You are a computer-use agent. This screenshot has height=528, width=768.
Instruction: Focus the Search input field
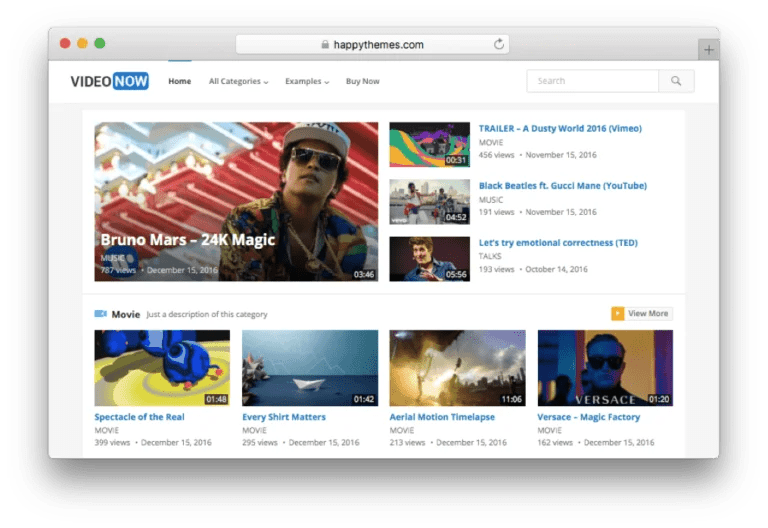(x=593, y=81)
